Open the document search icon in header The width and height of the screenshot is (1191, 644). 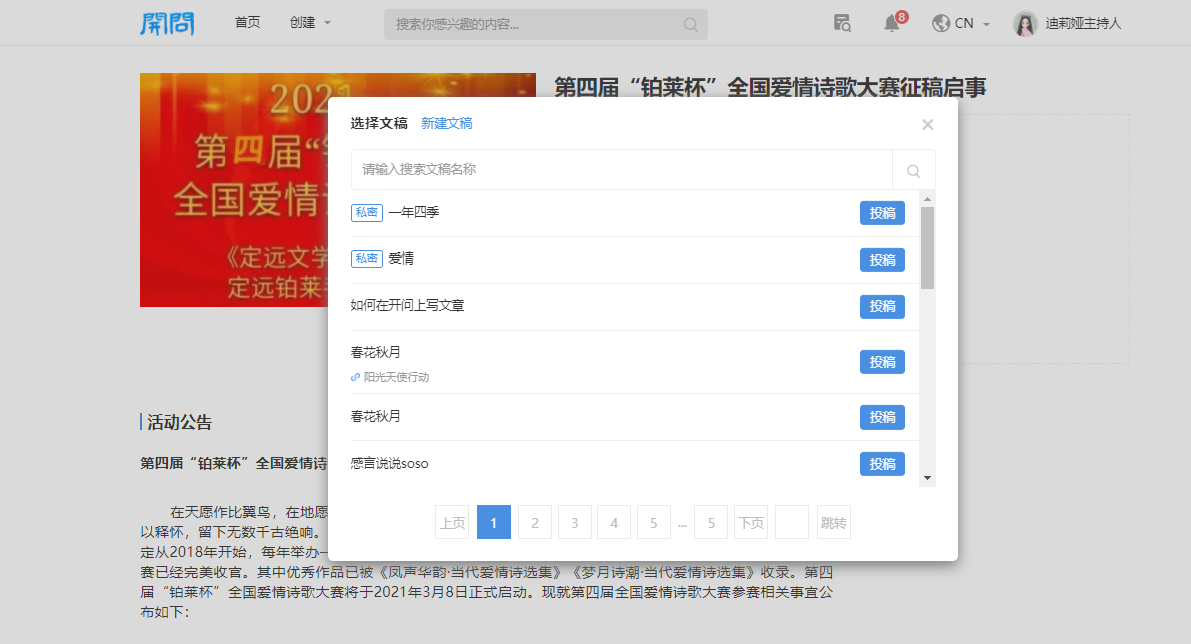[x=842, y=24]
